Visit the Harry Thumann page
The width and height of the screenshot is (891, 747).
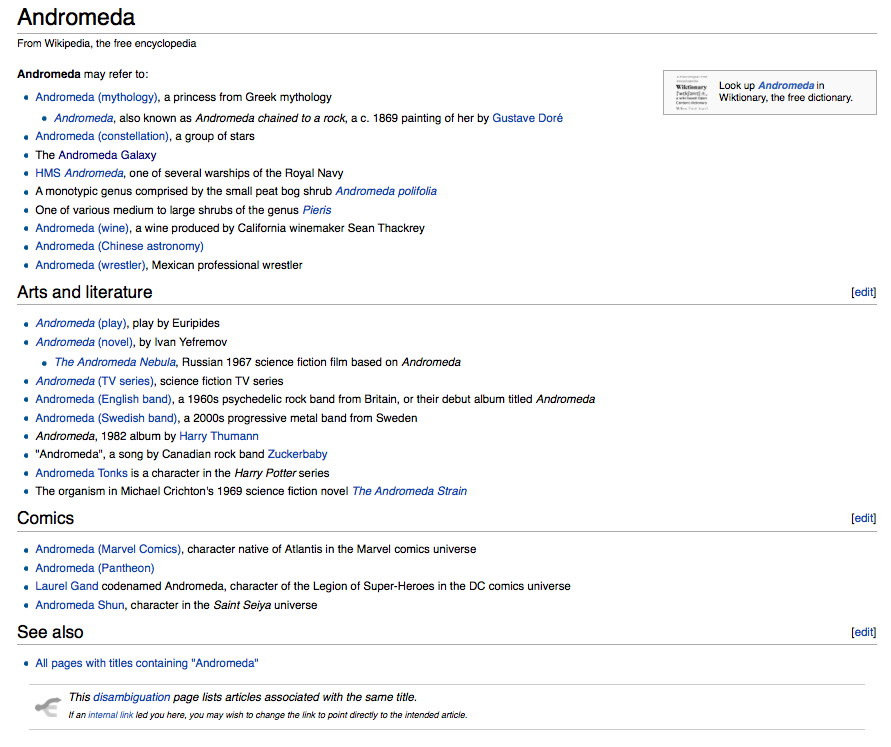click(x=219, y=436)
